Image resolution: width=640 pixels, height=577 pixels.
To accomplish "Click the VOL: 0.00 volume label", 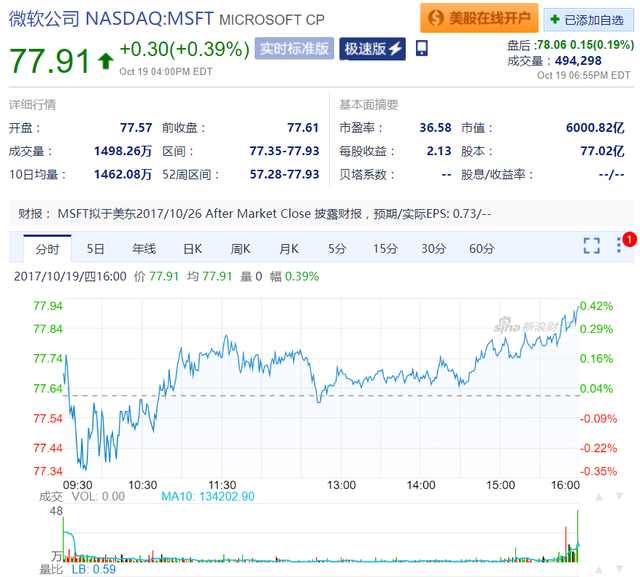I will pos(98,497).
